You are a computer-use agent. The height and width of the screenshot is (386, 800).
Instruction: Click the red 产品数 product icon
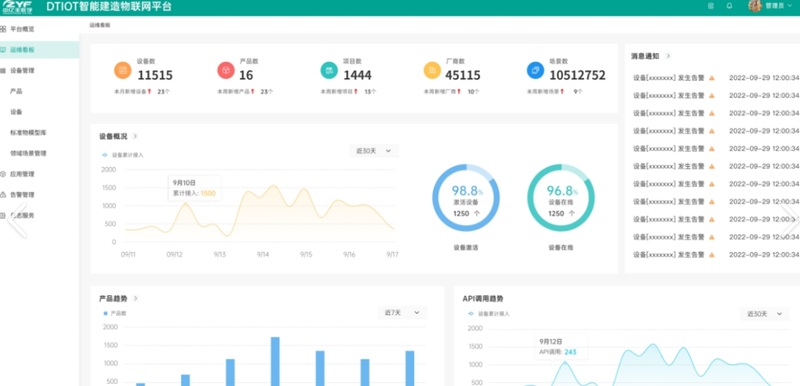coord(226,70)
